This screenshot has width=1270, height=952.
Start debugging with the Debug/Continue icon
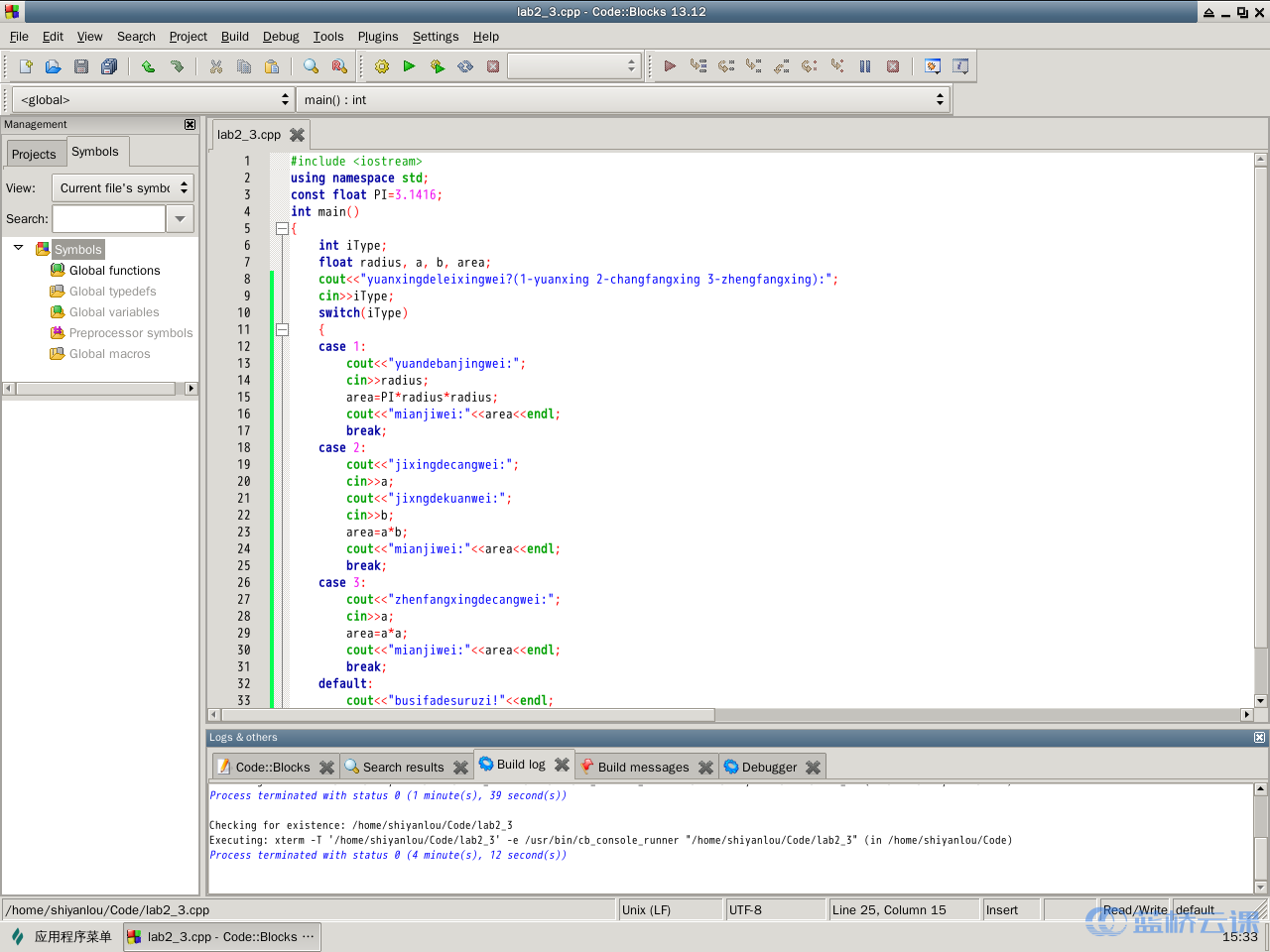point(670,65)
